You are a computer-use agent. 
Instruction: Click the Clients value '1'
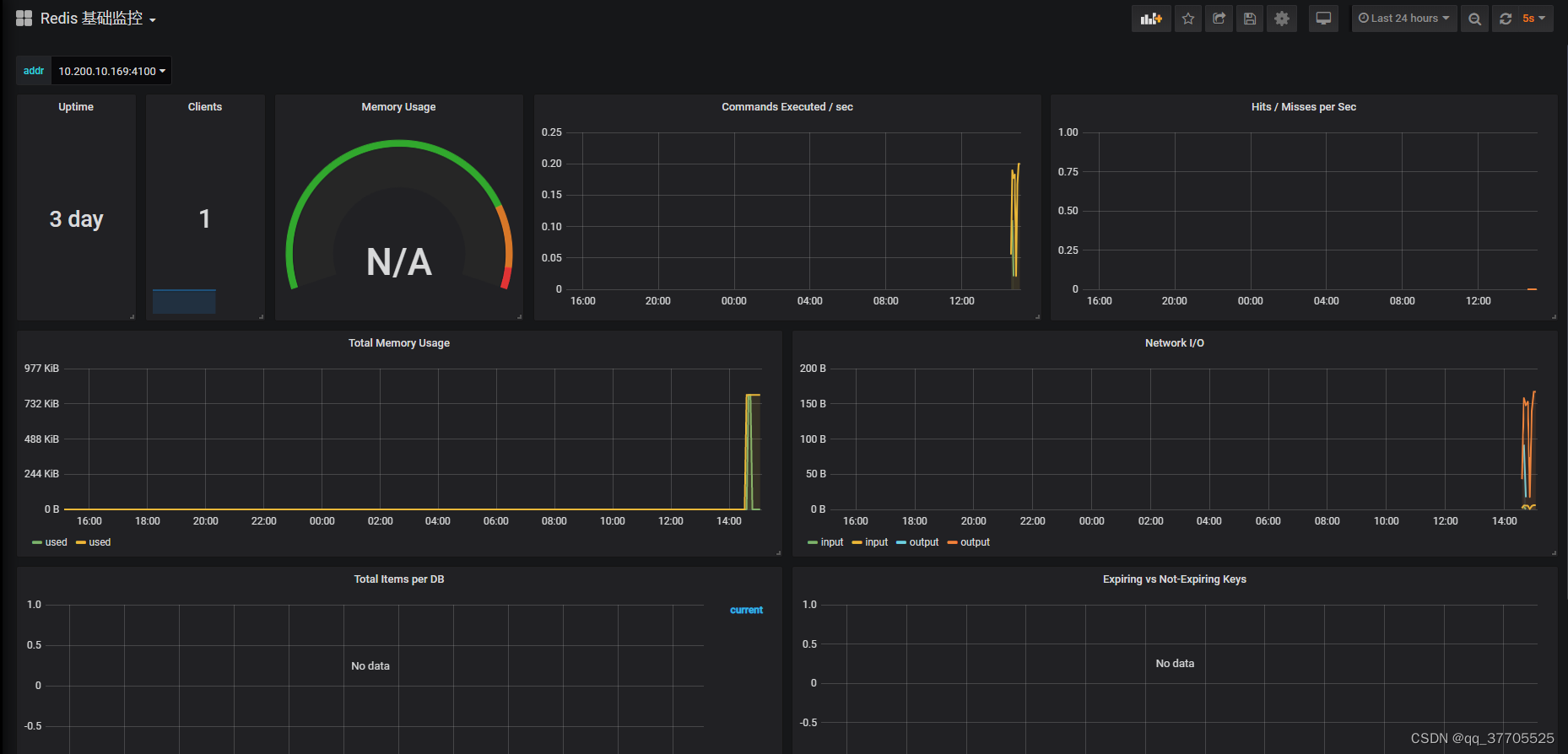click(205, 219)
